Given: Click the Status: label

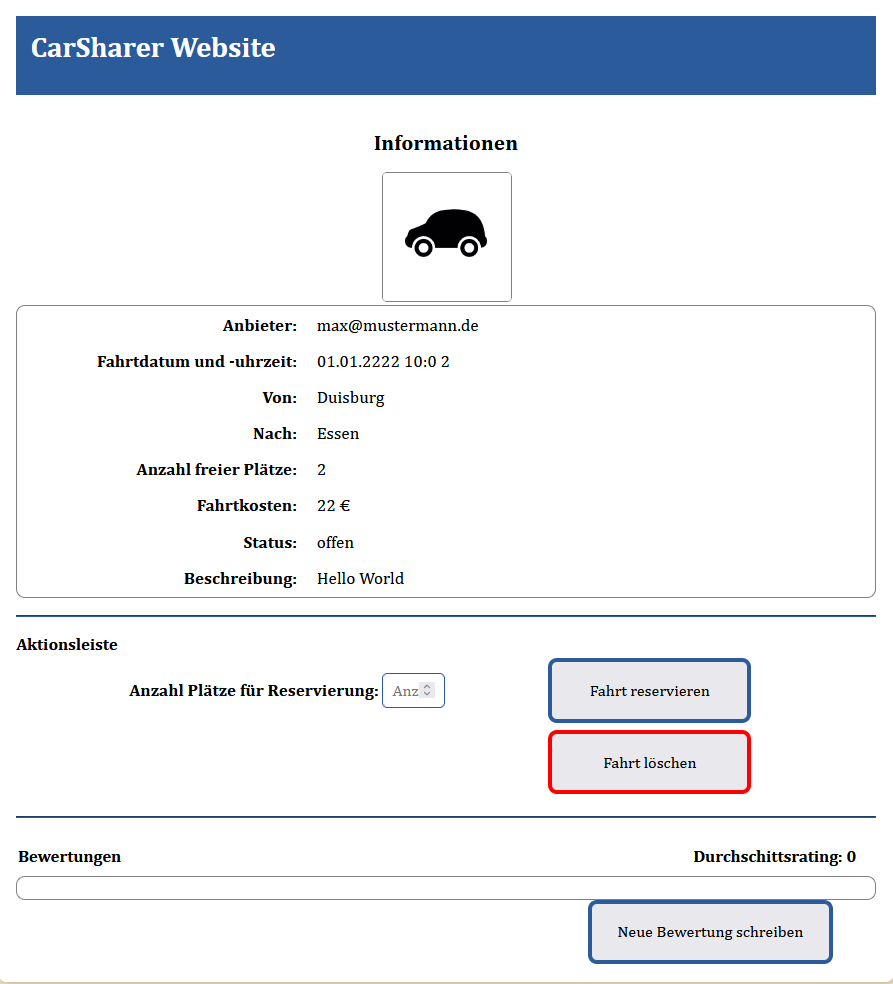Looking at the screenshot, I should coord(270,542).
